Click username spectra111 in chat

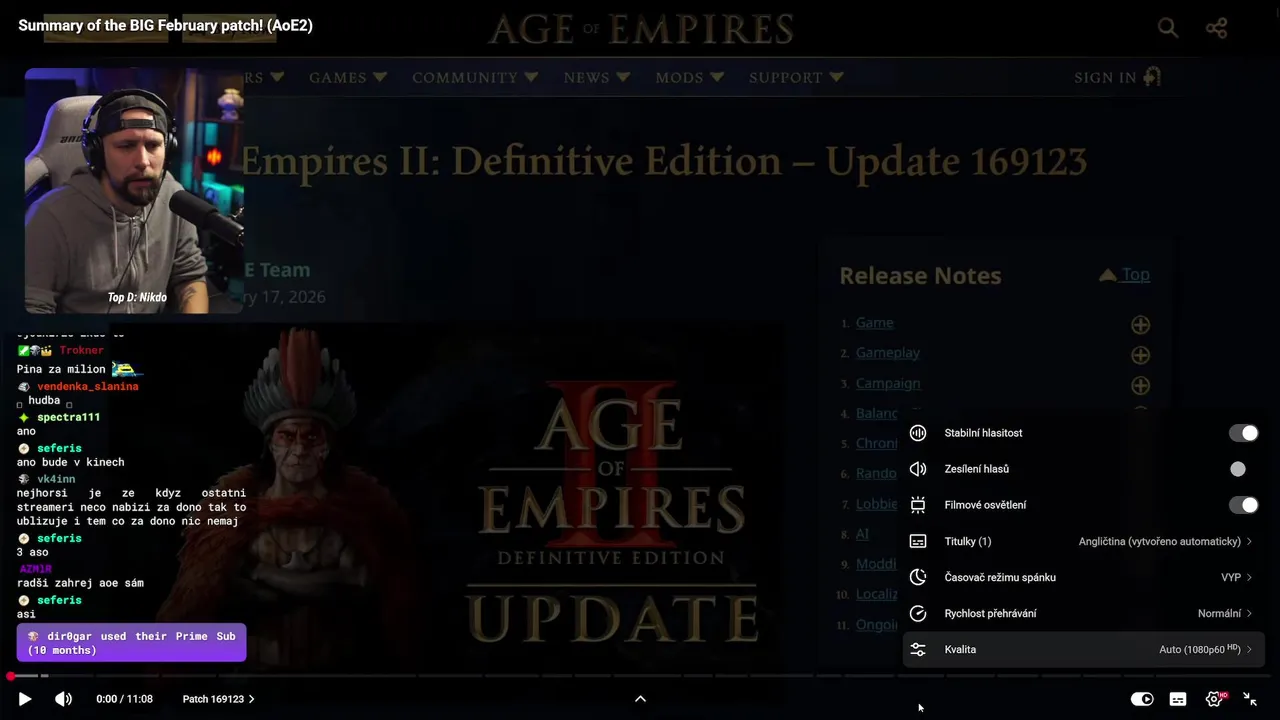[x=68, y=417]
